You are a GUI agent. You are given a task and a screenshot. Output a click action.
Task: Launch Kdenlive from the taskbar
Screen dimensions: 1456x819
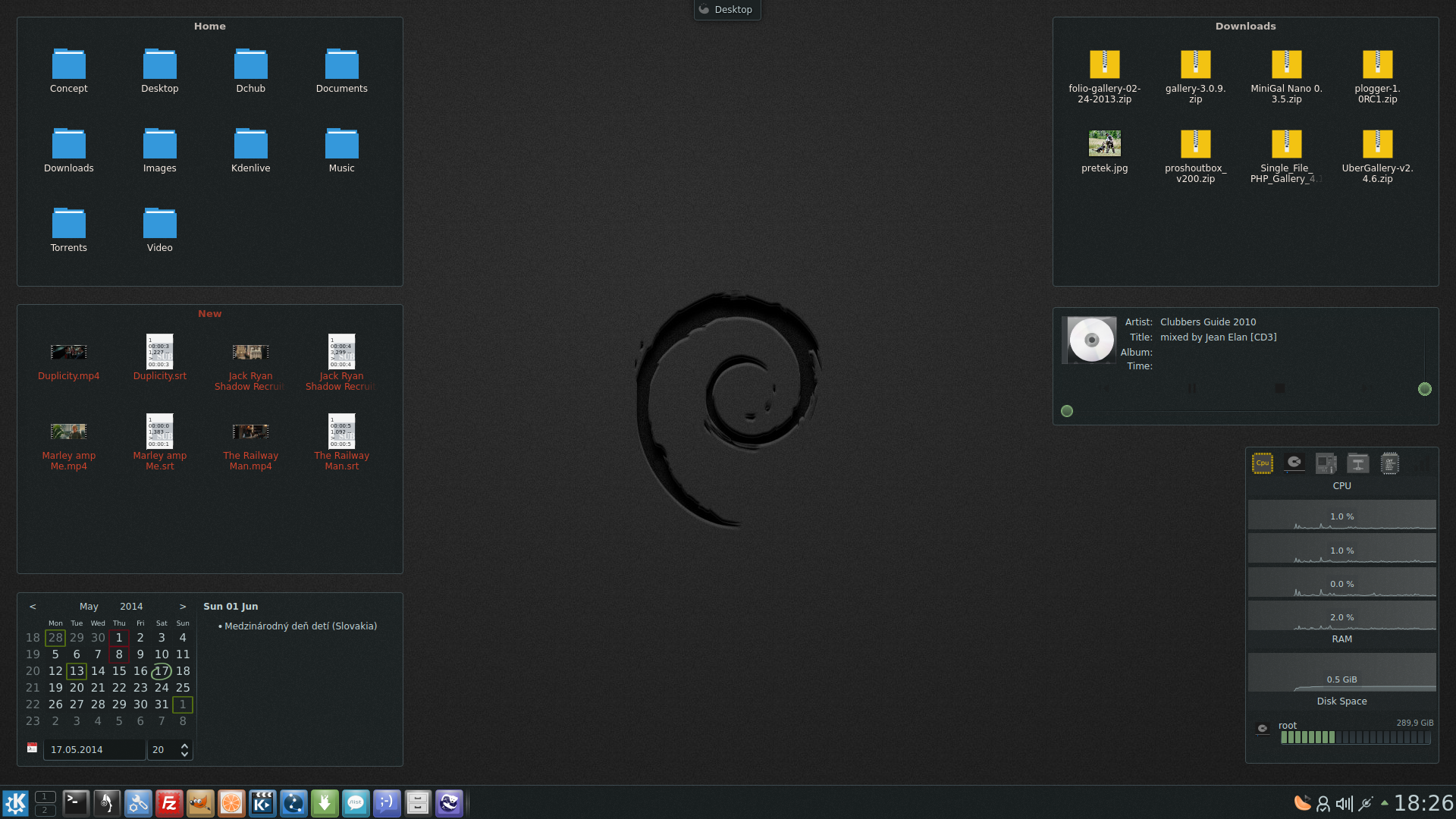[x=262, y=803]
